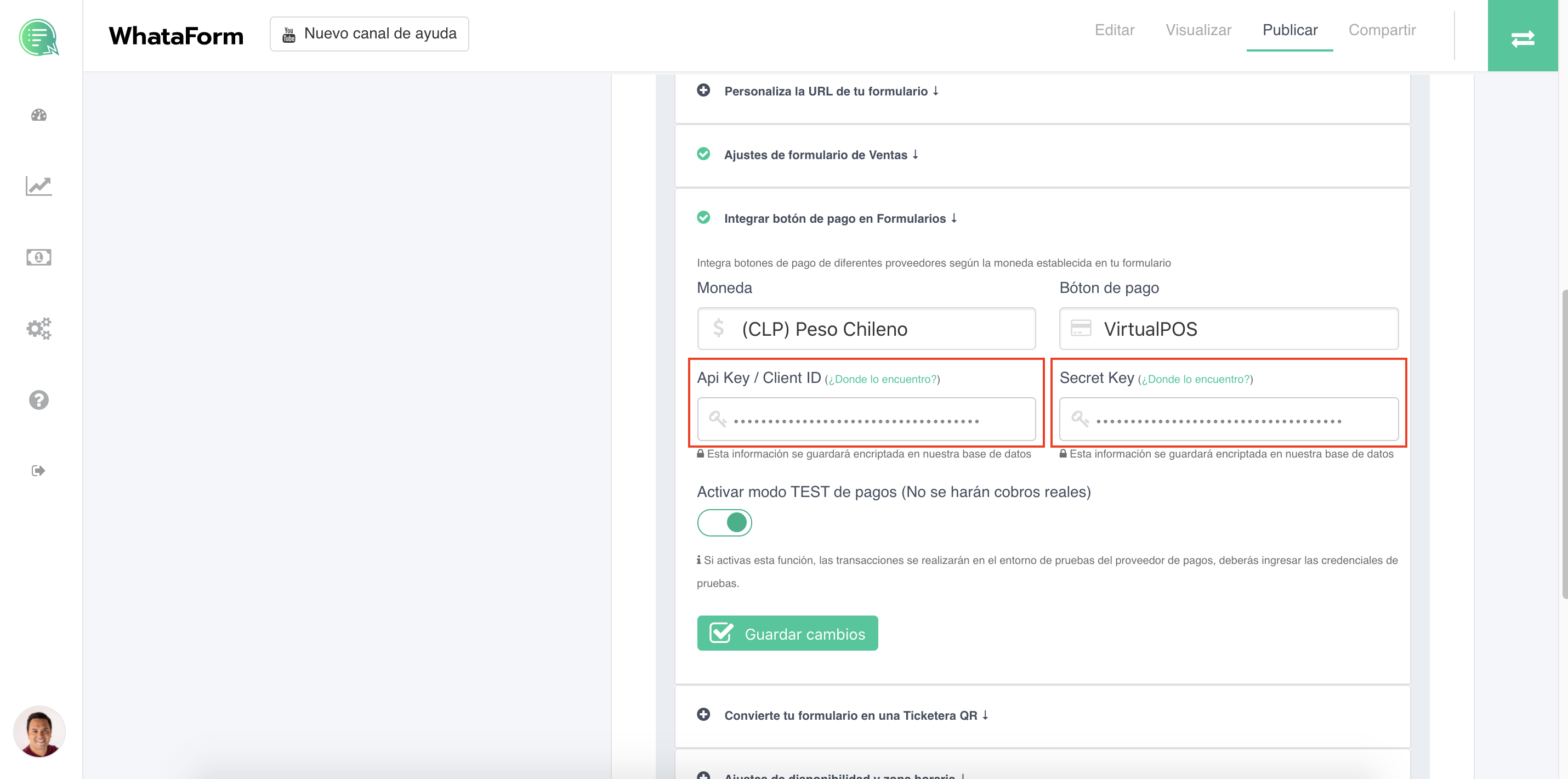The image size is (1568, 779).
Task: Open help using the question mark icon
Action: coord(38,399)
